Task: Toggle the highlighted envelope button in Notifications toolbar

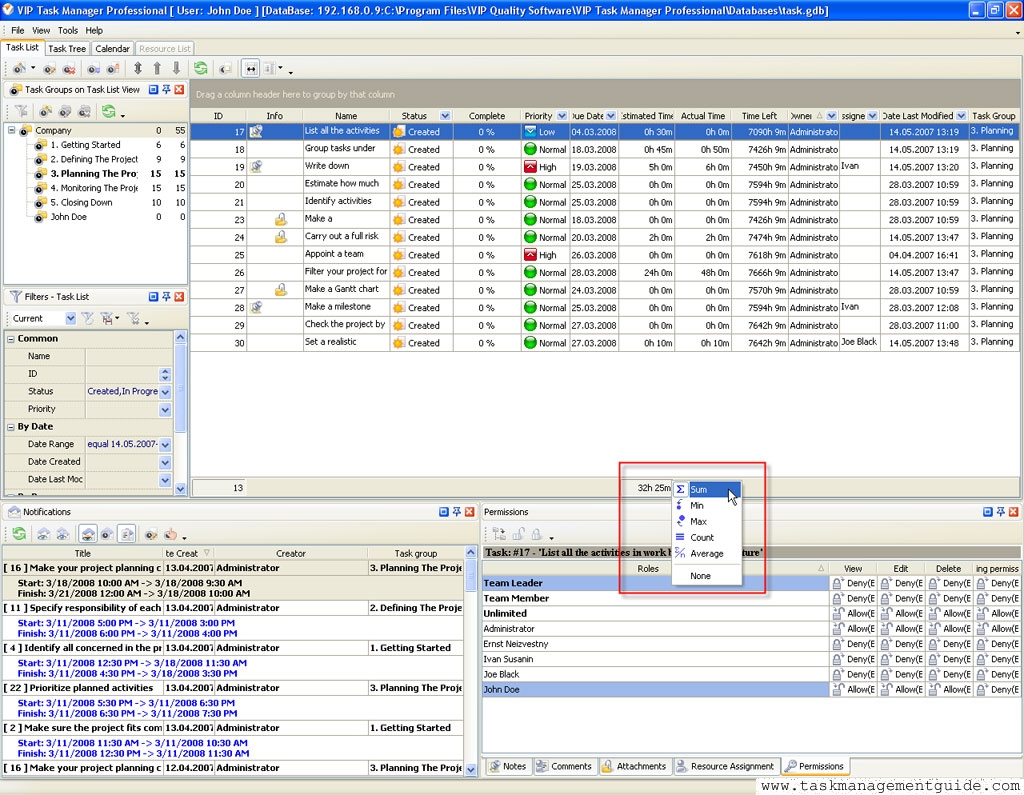Action: click(x=88, y=534)
